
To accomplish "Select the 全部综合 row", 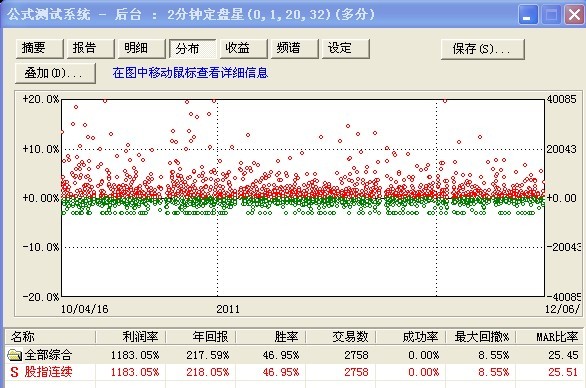I will [294, 355].
